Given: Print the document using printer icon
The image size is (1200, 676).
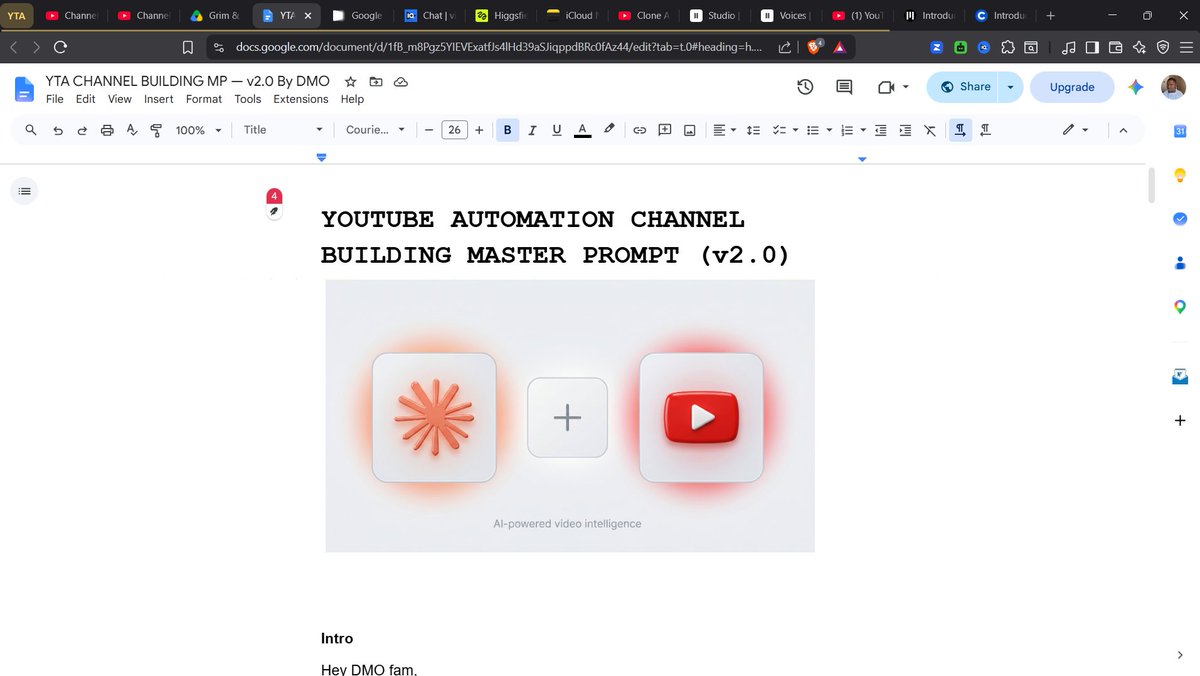Looking at the screenshot, I should point(107,130).
